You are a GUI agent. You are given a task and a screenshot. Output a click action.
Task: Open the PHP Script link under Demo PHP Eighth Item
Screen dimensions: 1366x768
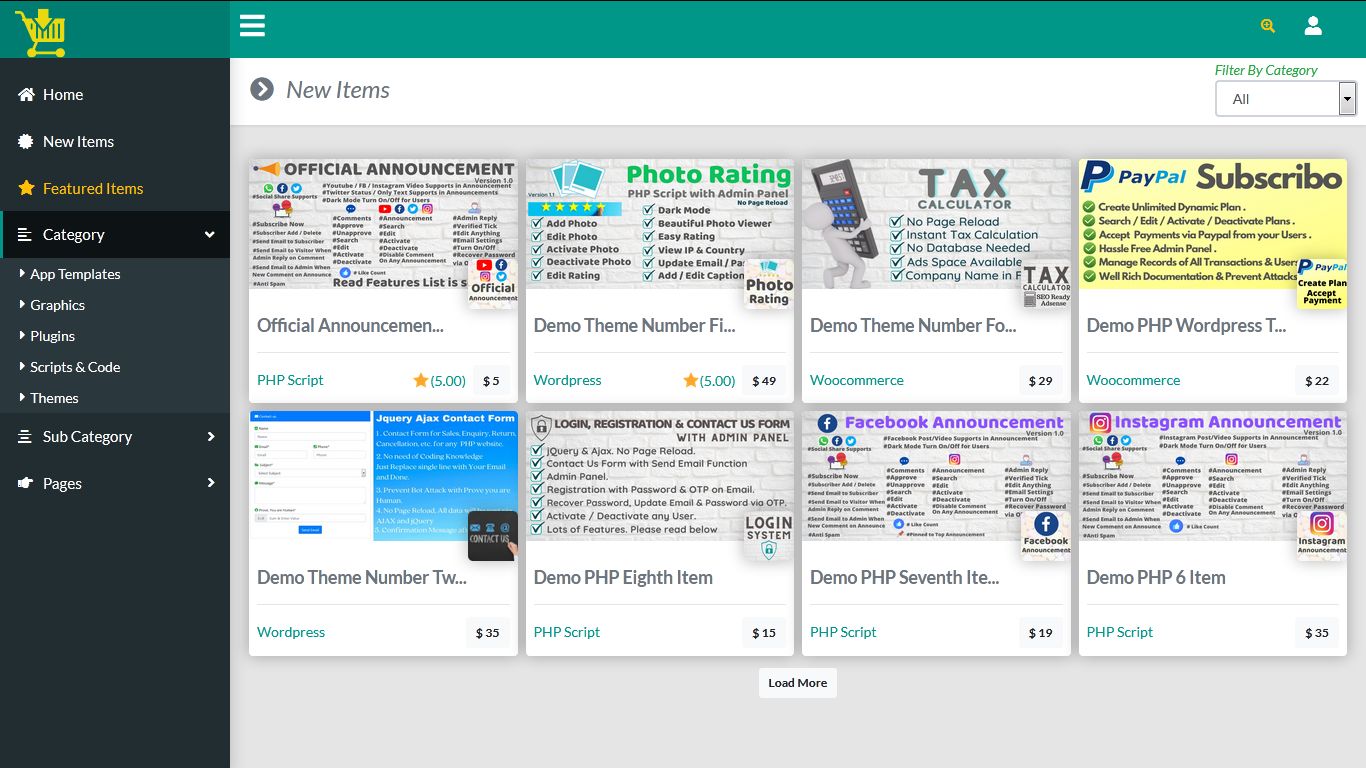pyautogui.click(x=566, y=632)
